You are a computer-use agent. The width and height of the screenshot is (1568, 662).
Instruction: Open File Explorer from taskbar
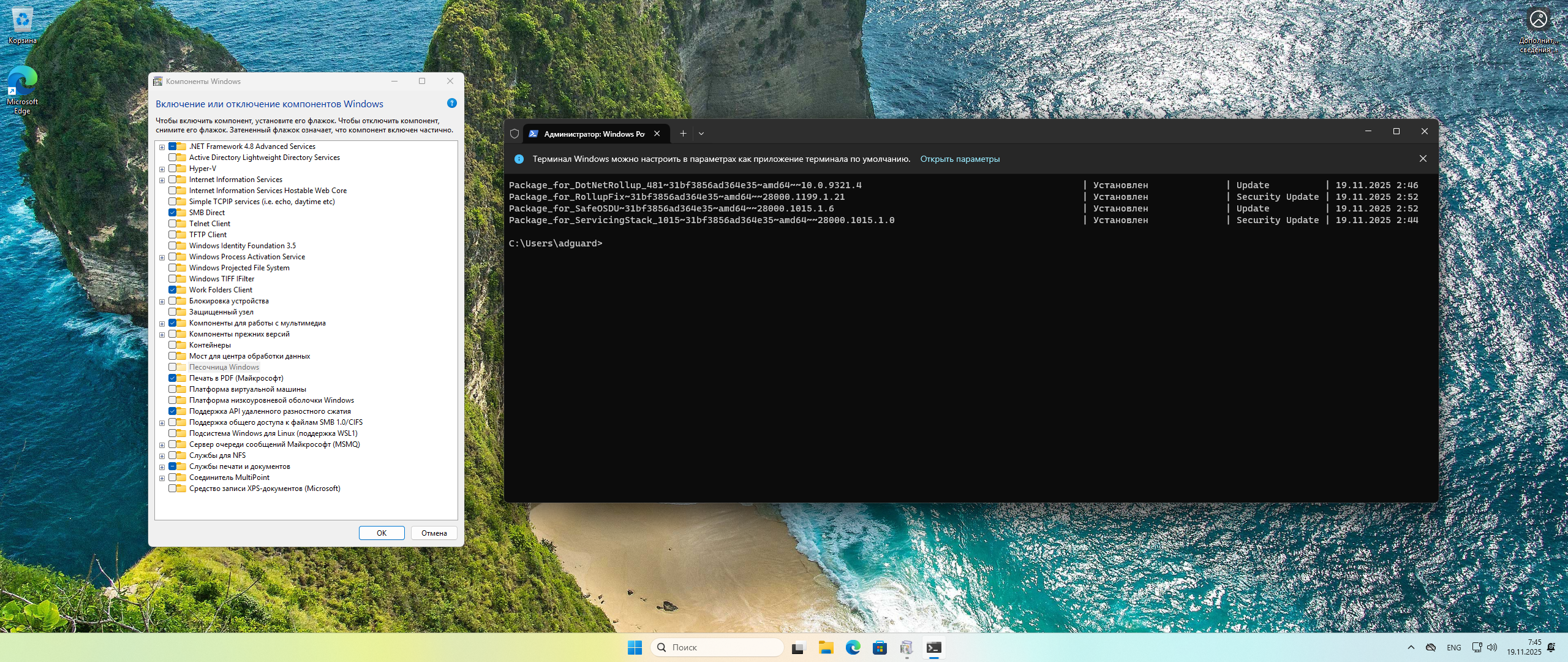826,647
